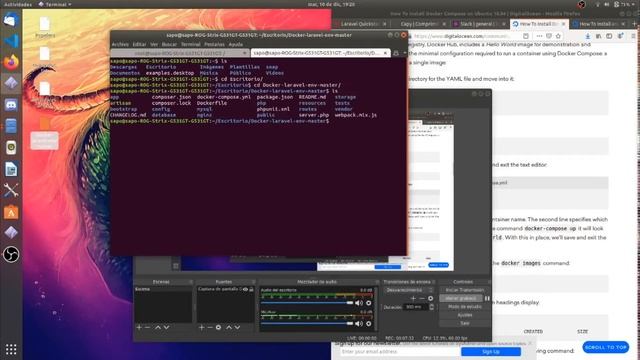This screenshot has height=360, width=640.
Task: Open Firefox hamburger menu
Action: [x=633, y=36]
